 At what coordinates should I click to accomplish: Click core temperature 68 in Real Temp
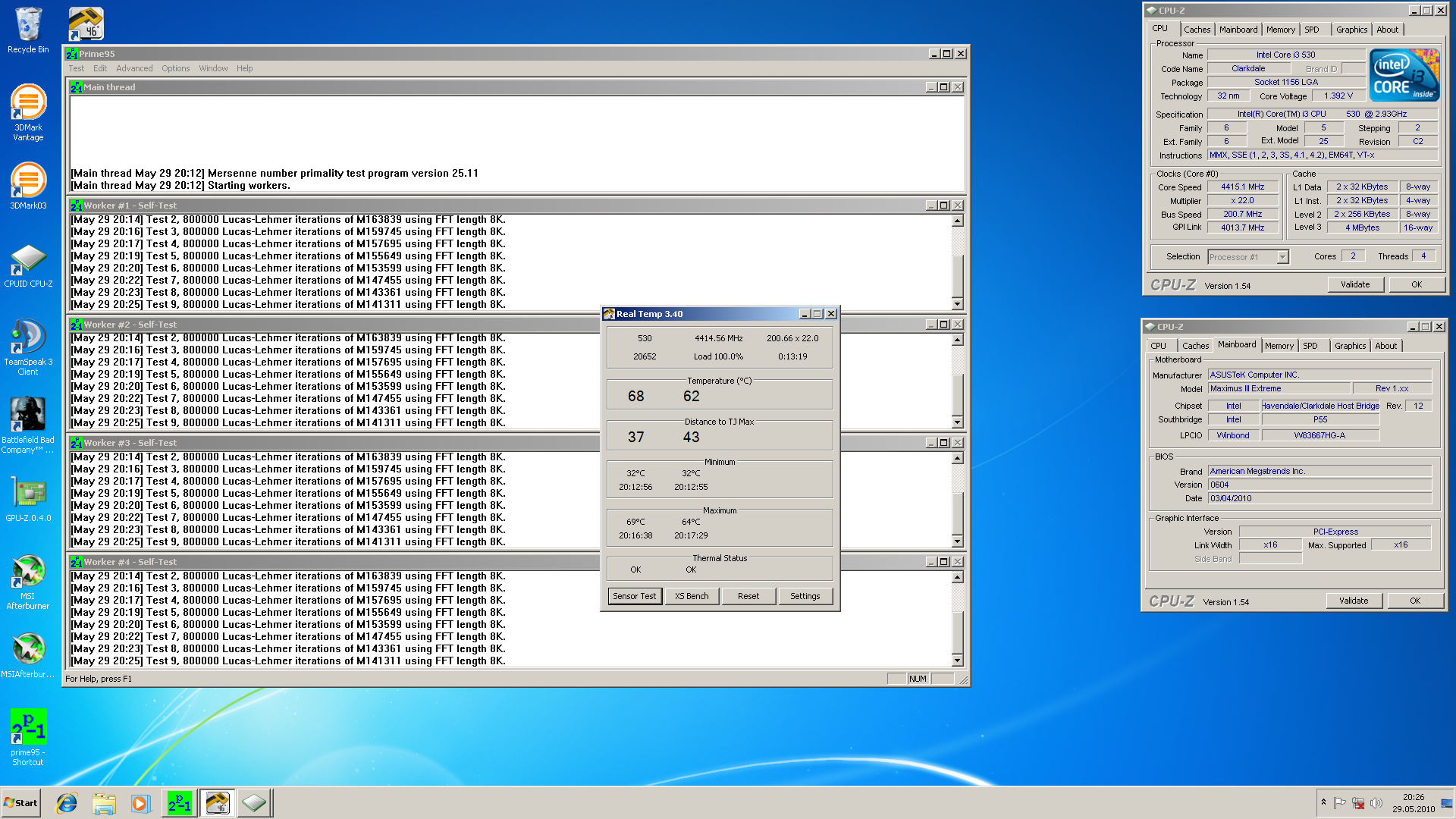pos(635,396)
